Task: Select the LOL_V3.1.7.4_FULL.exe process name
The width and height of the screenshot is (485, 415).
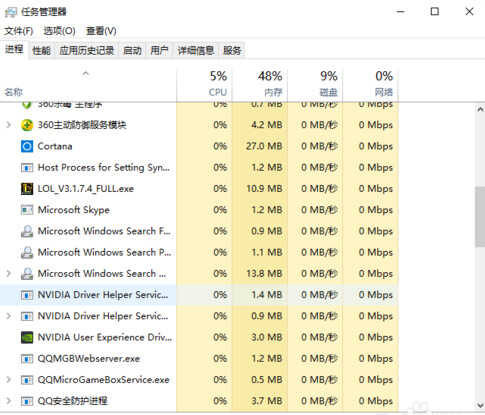Action: coord(86,189)
